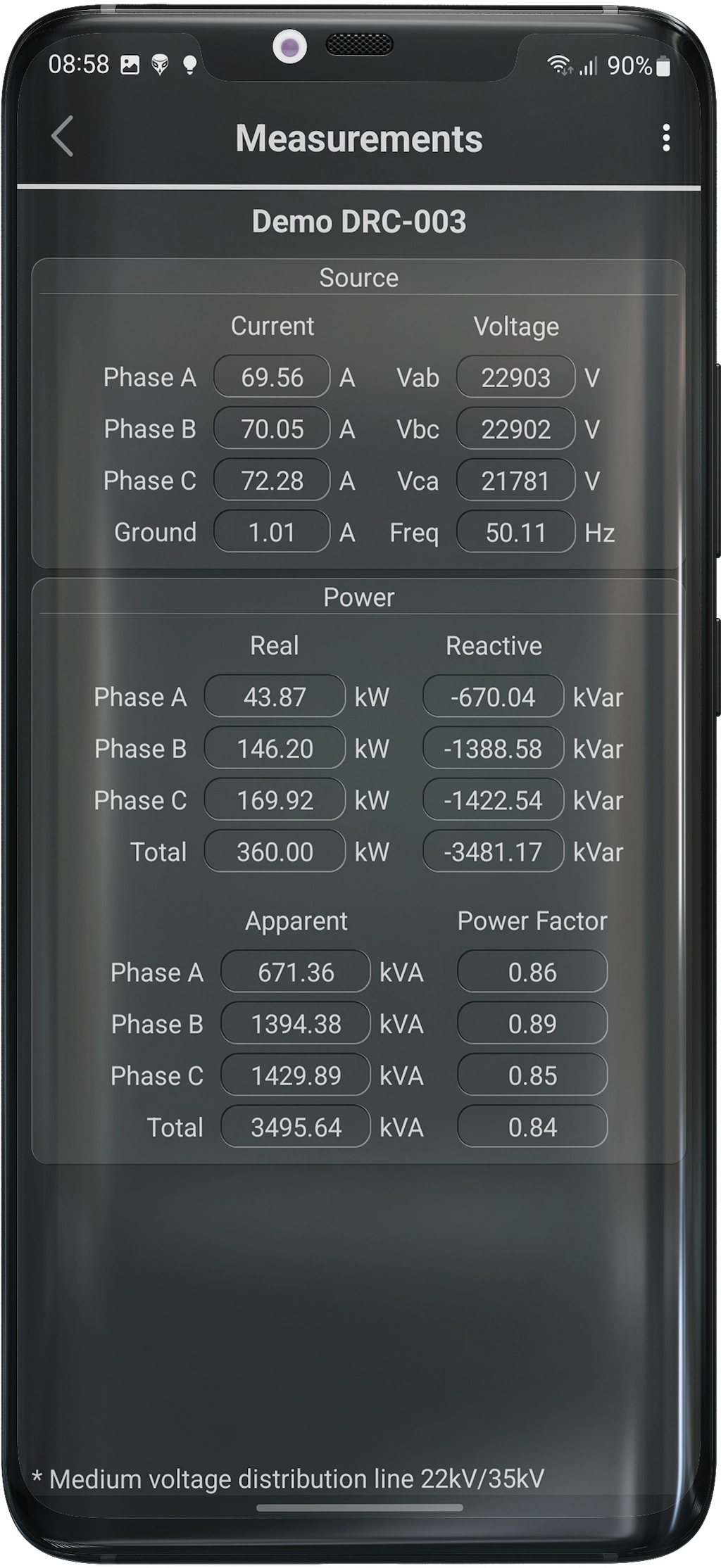Screen dimensions: 721x1568
Task: Select Phase C apparent power 1429.89
Action: (296, 1075)
